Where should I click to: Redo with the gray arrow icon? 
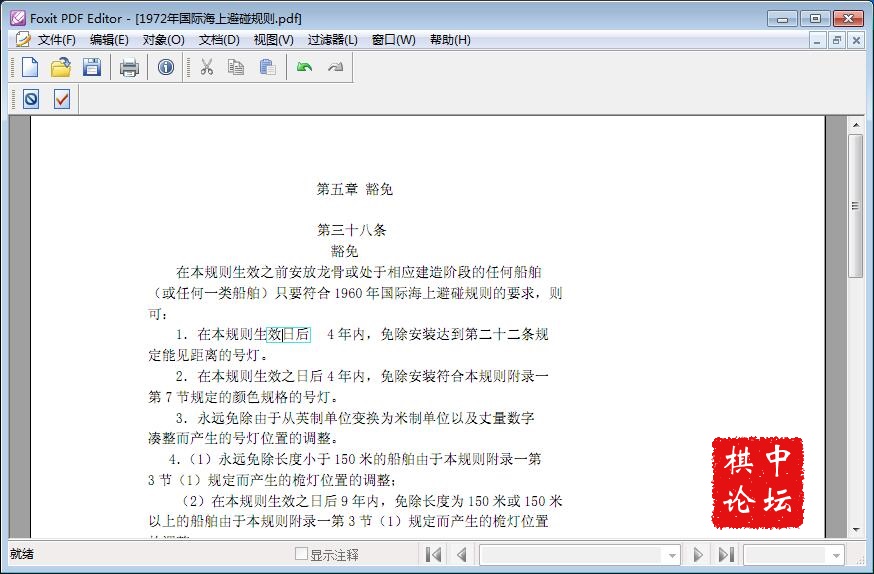click(x=336, y=67)
